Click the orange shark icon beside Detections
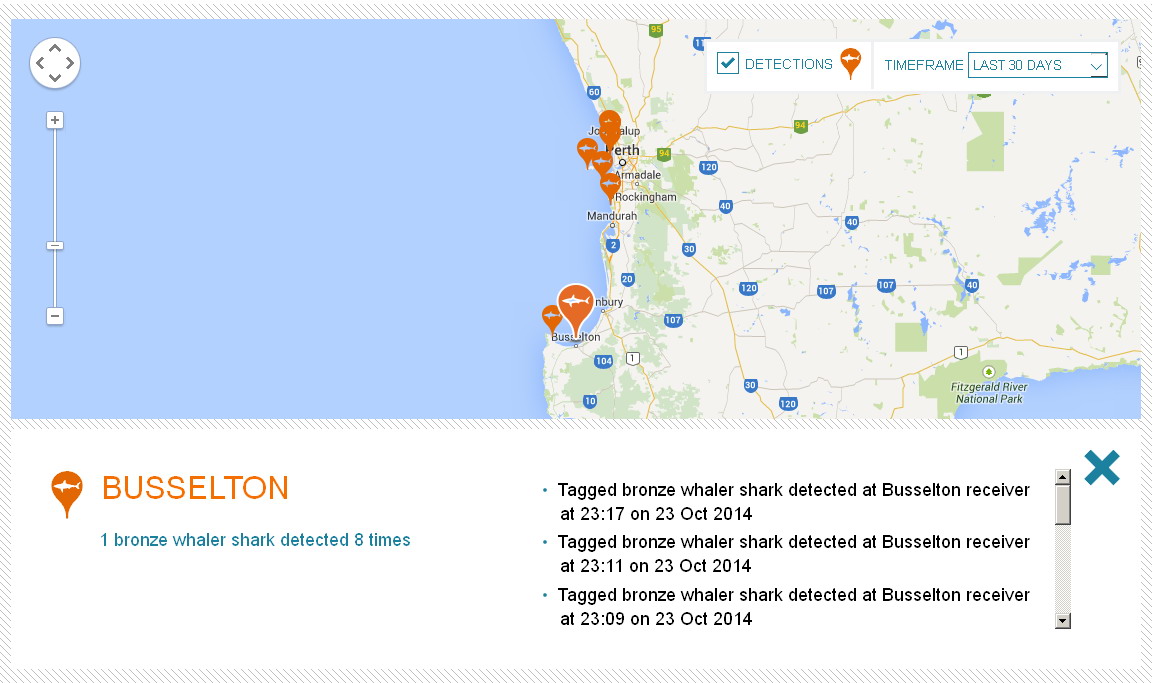 (851, 63)
